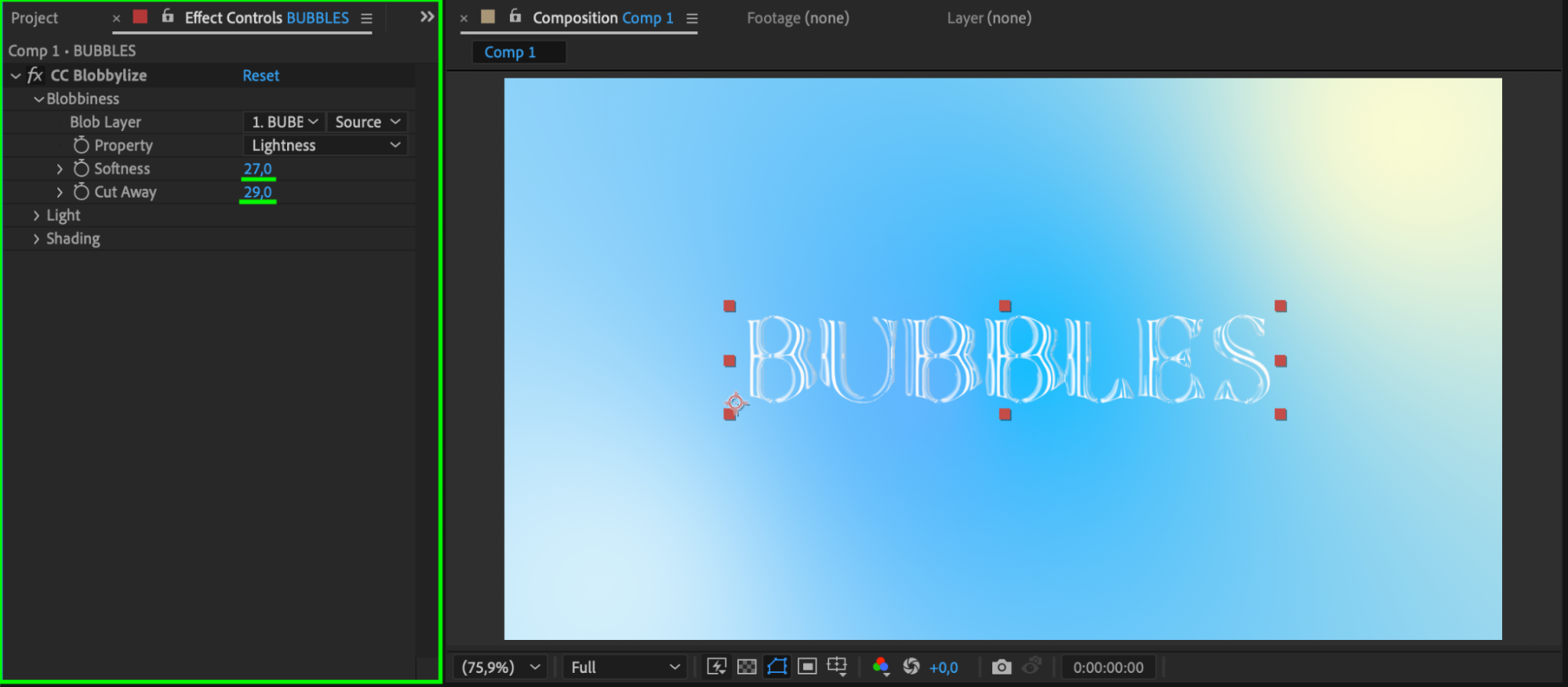
Task: Toggle the fx switch for CC Blobbylize
Action: 35,75
